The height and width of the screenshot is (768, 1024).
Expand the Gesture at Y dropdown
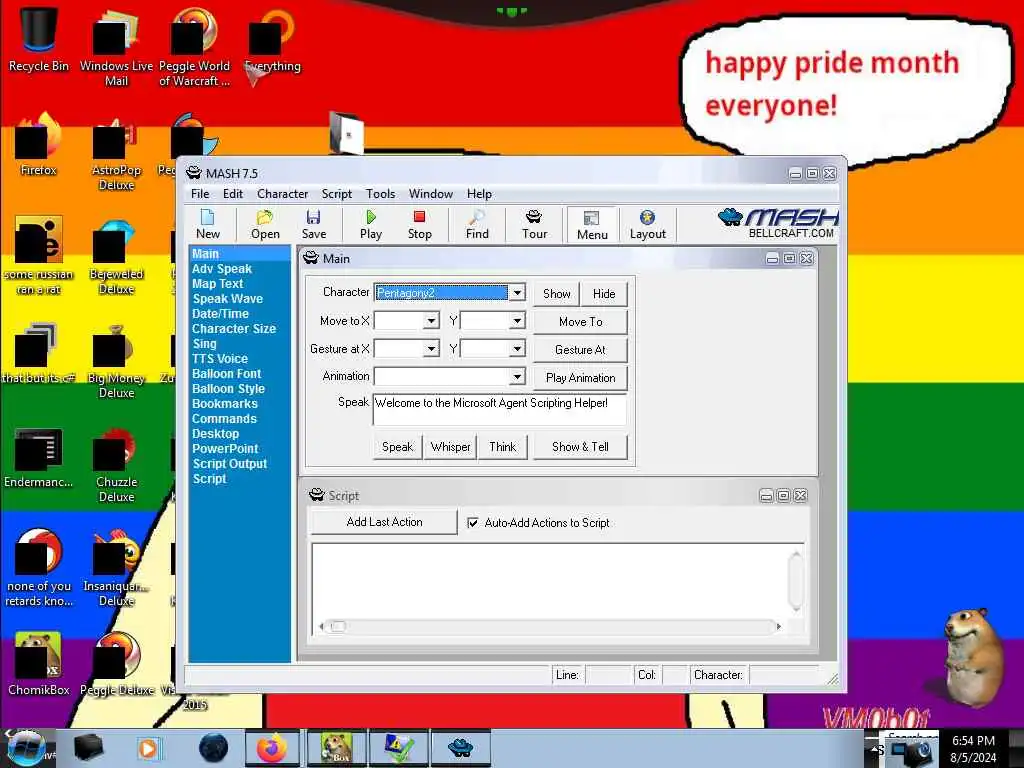517,349
